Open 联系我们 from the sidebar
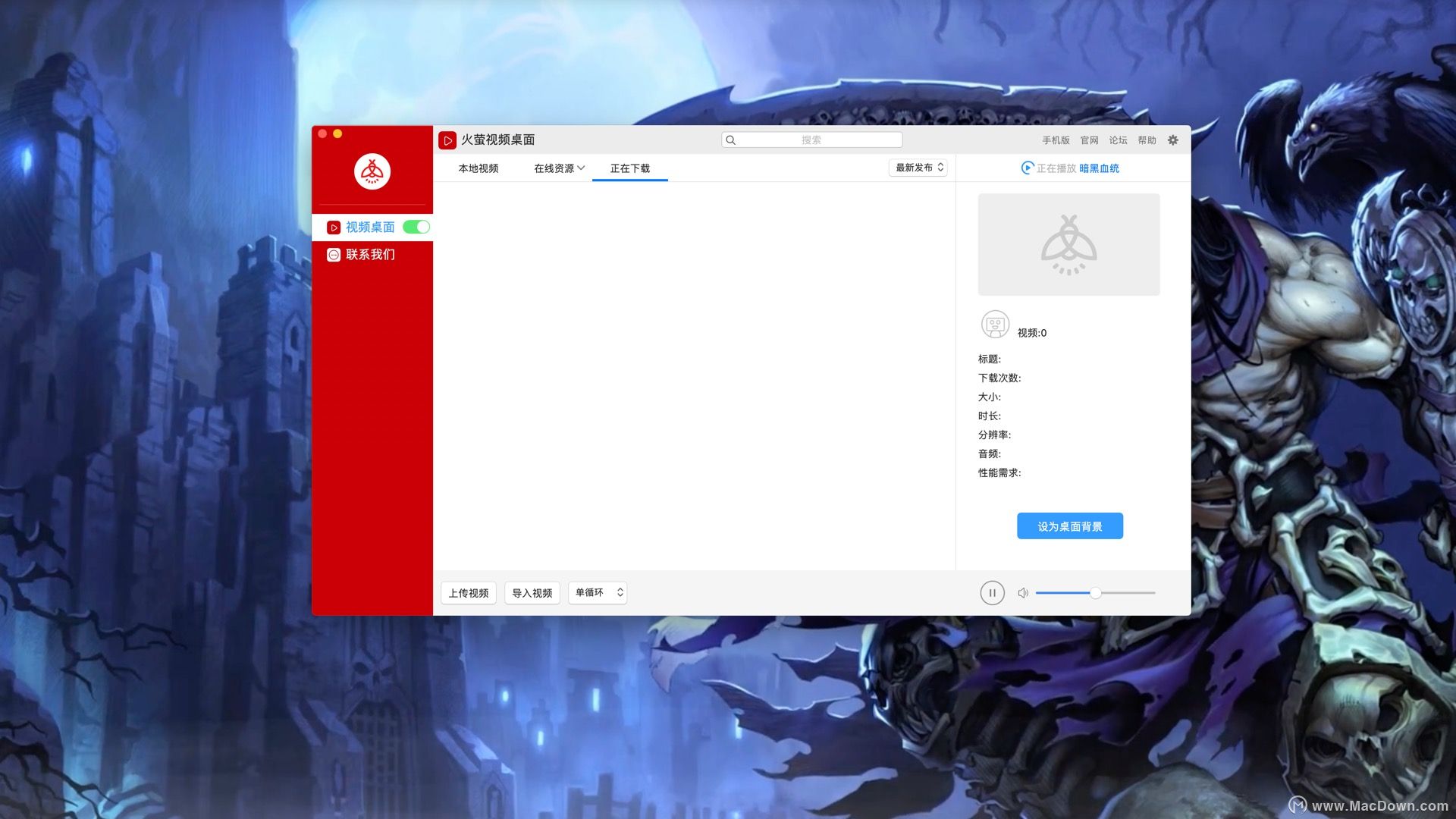Screen dimensions: 1456x819 [x=369, y=255]
